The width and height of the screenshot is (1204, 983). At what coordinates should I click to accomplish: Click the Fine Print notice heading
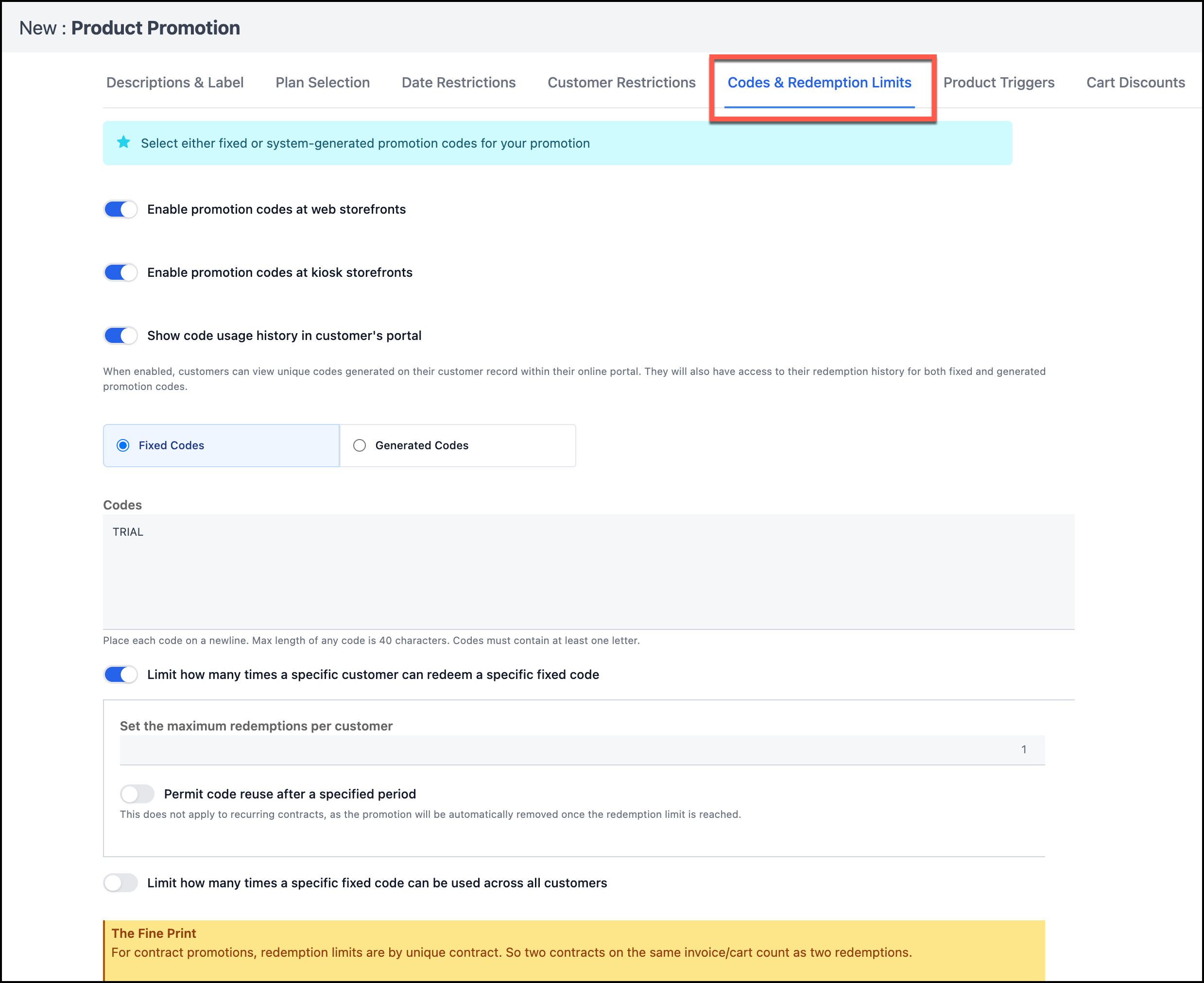154,933
